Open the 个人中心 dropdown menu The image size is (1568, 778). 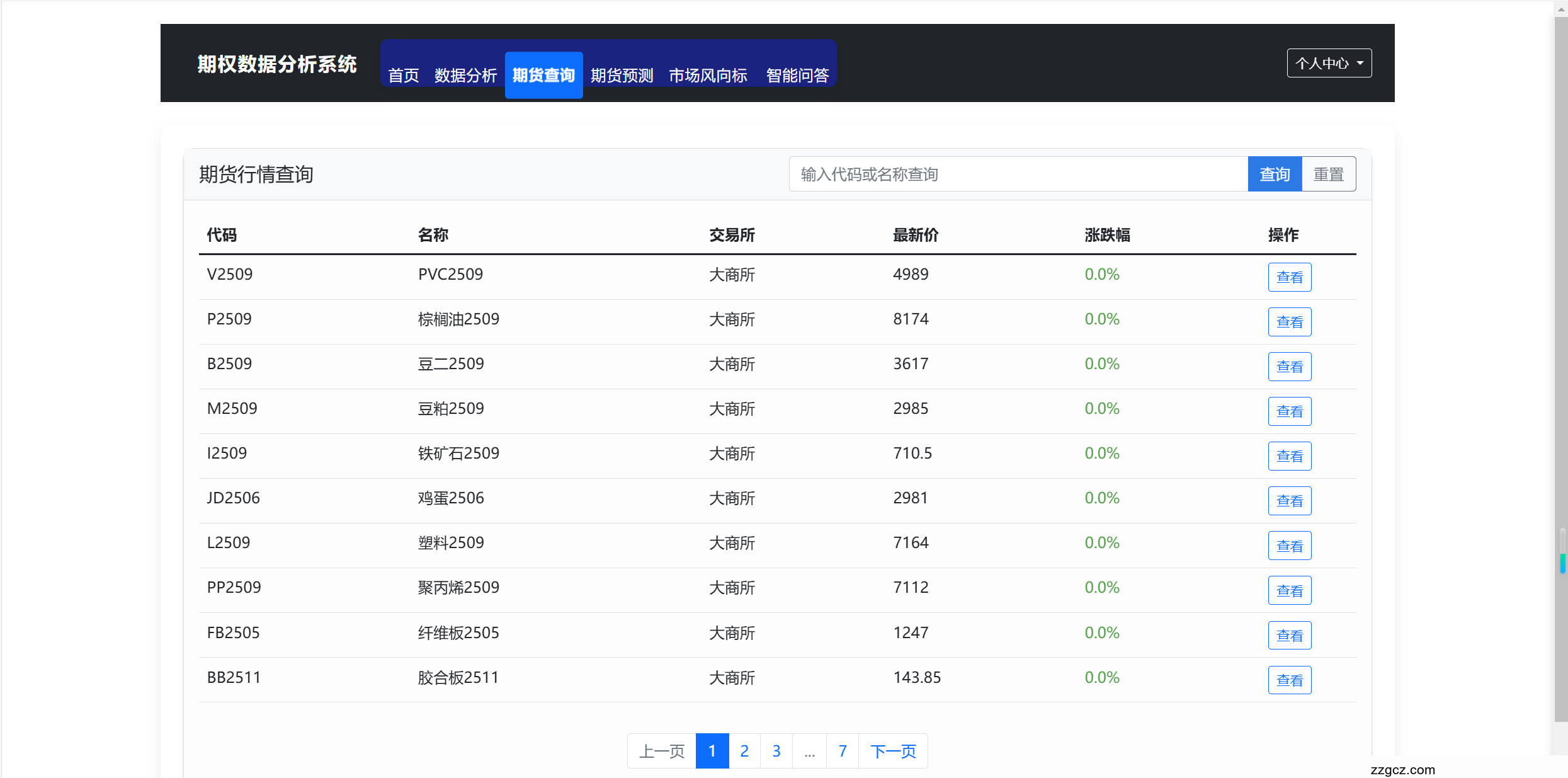[1329, 62]
